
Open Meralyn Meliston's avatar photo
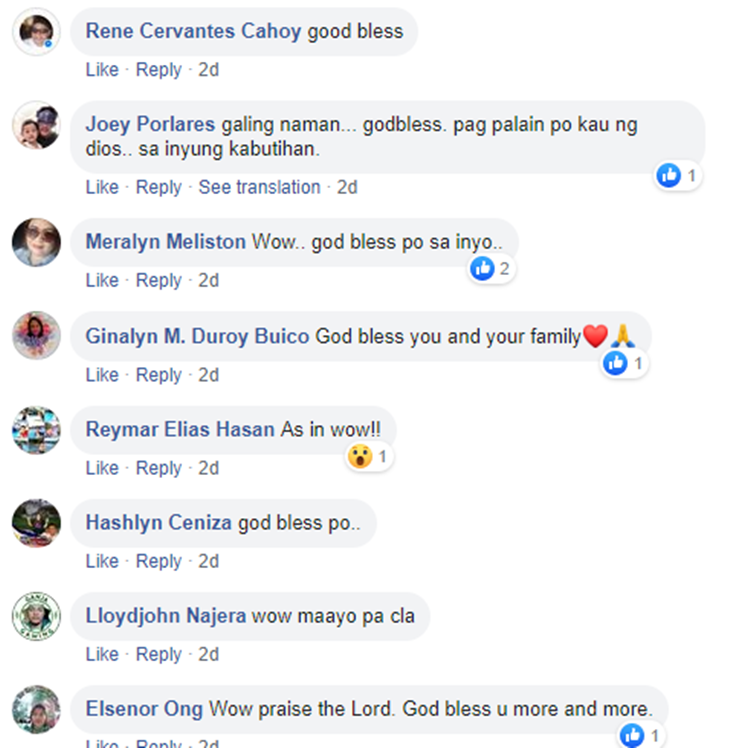[x=36, y=242]
